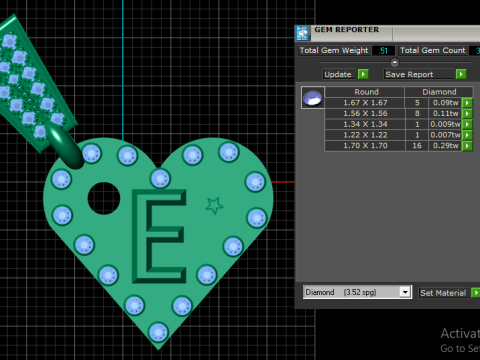Click the green arrow next to Update

point(363,74)
